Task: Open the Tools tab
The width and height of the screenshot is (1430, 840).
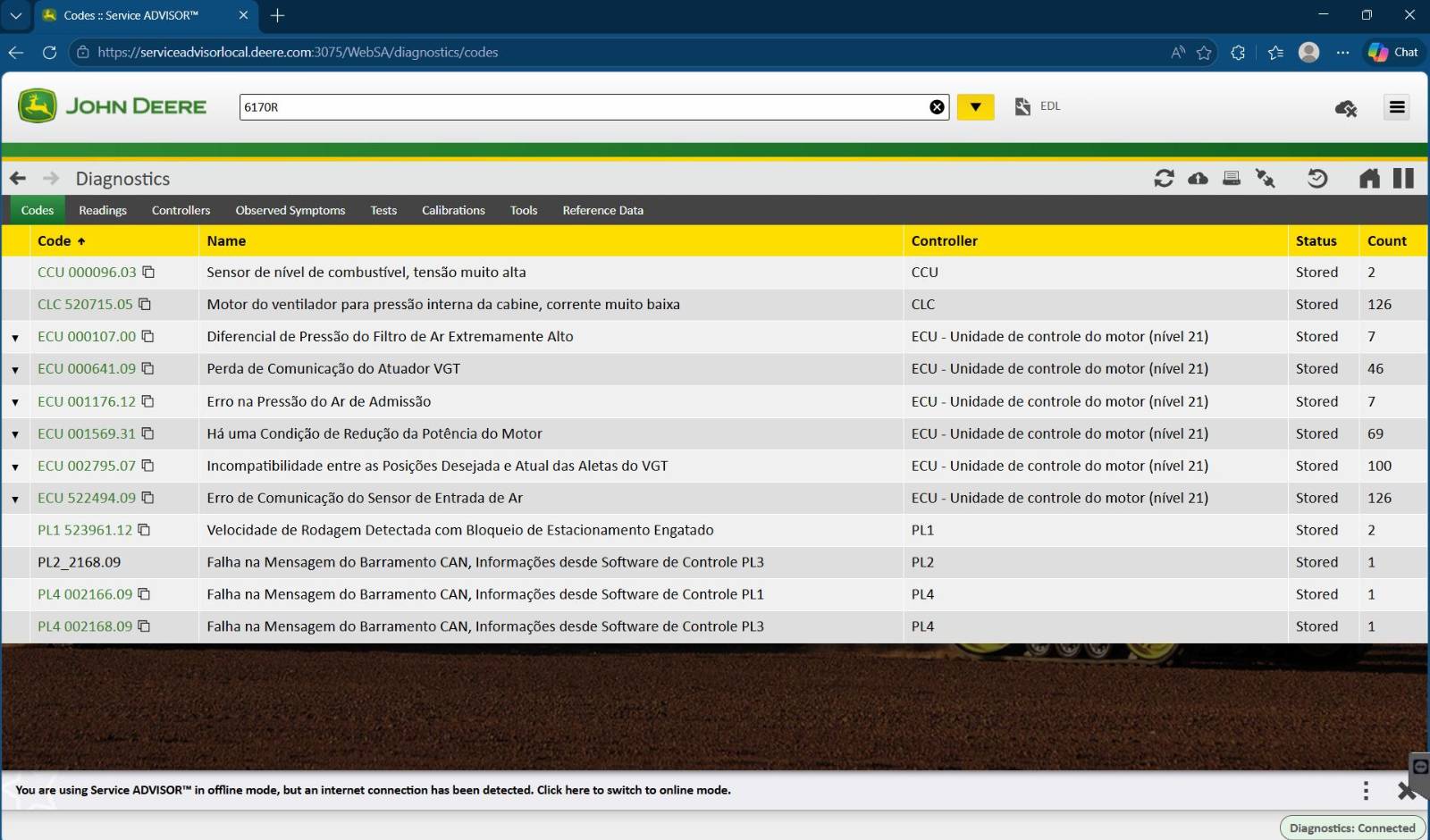Action: click(x=524, y=210)
